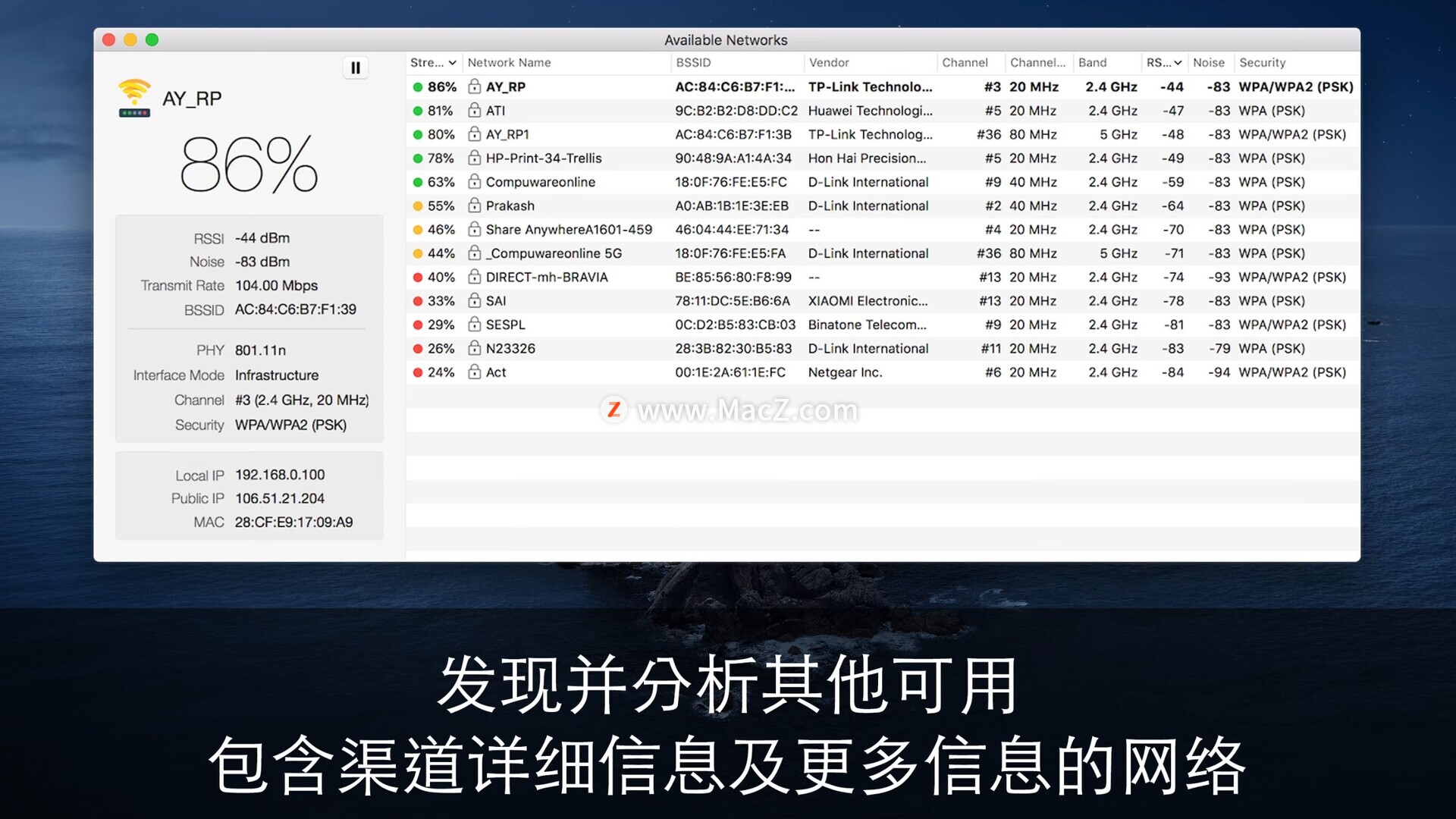Click the lock icon of SAI row
Screen dimensions: 1456x819
pos(475,300)
